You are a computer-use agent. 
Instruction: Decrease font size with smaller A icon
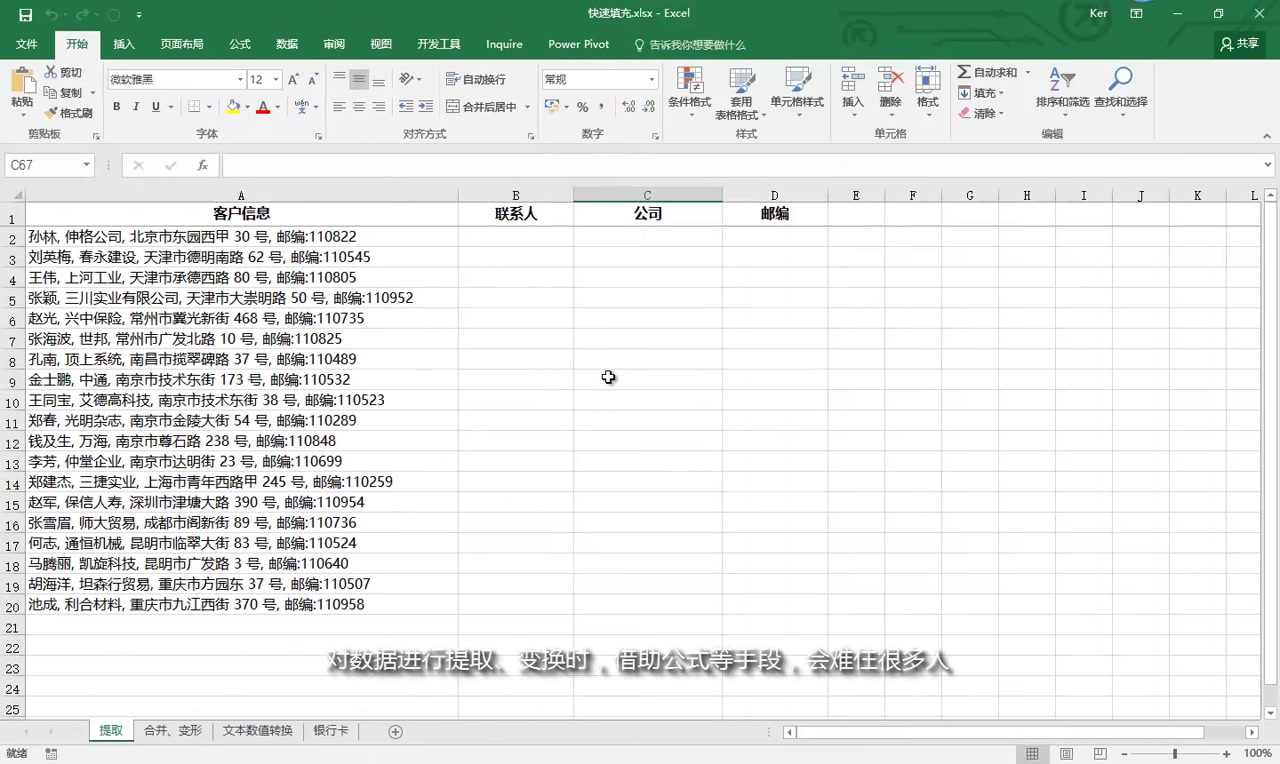[313, 79]
